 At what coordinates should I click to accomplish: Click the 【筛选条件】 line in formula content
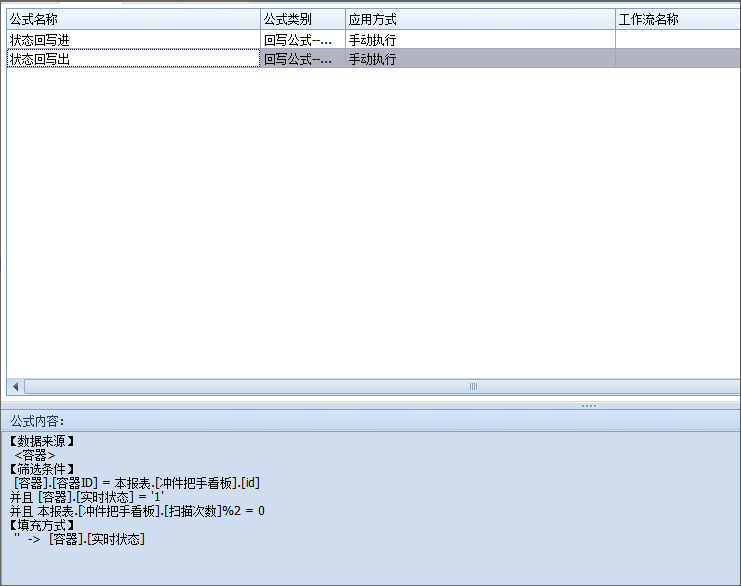42,469
